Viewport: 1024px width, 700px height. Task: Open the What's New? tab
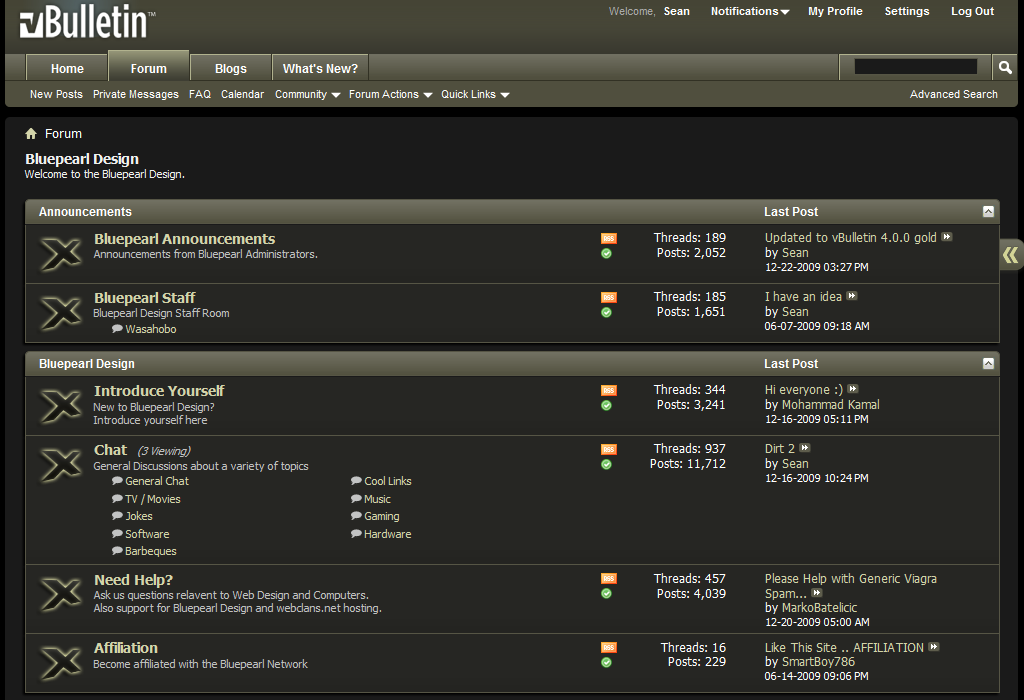click(x=320, y=68)
